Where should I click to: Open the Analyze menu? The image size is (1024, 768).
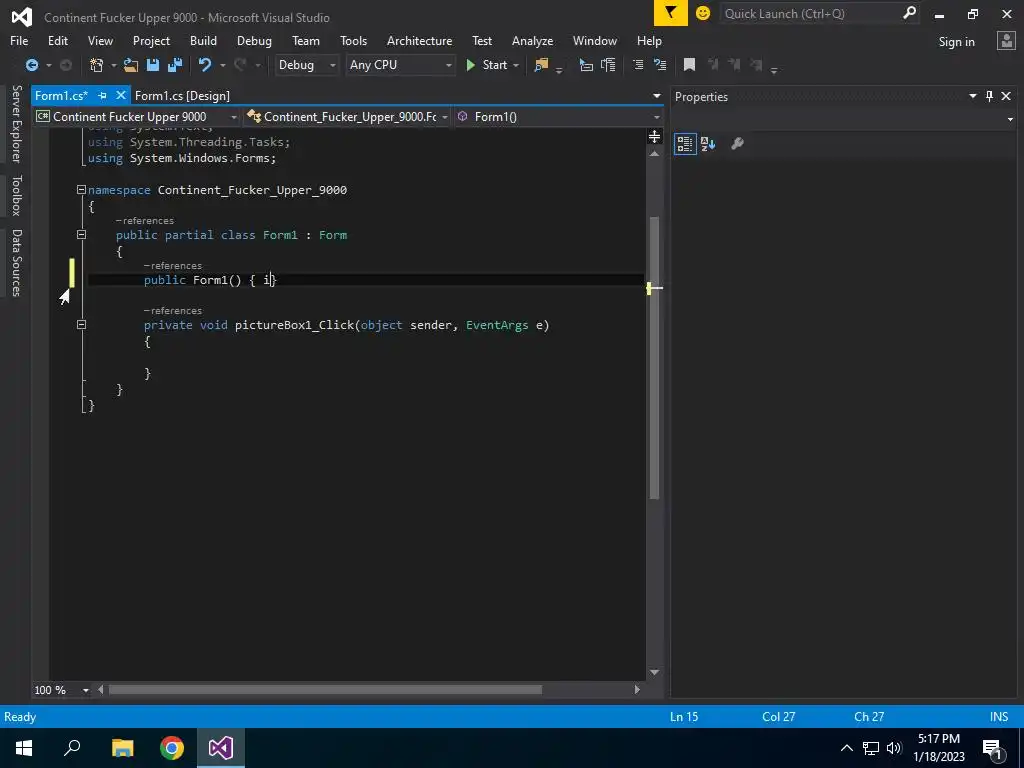tap(532, 40)
